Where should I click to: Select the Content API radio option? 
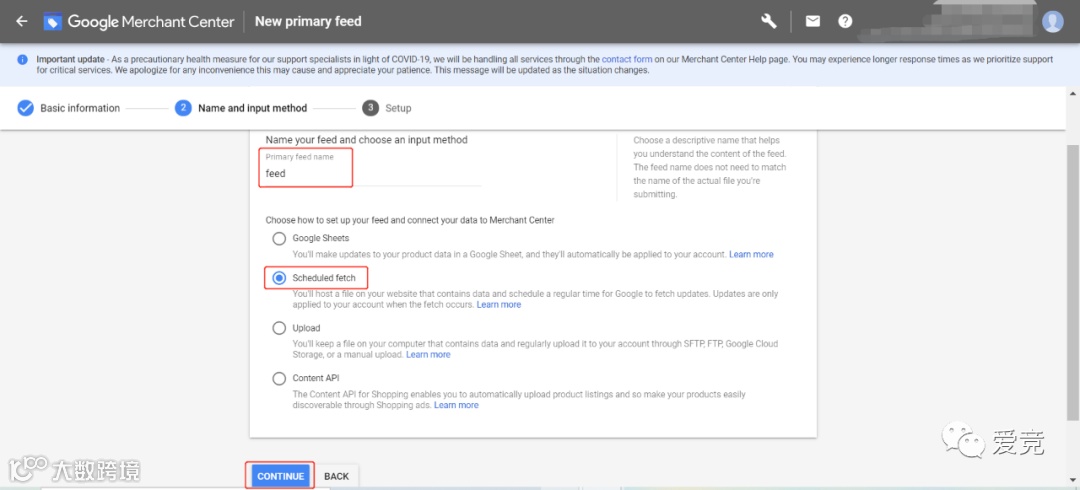click(279, 378)
